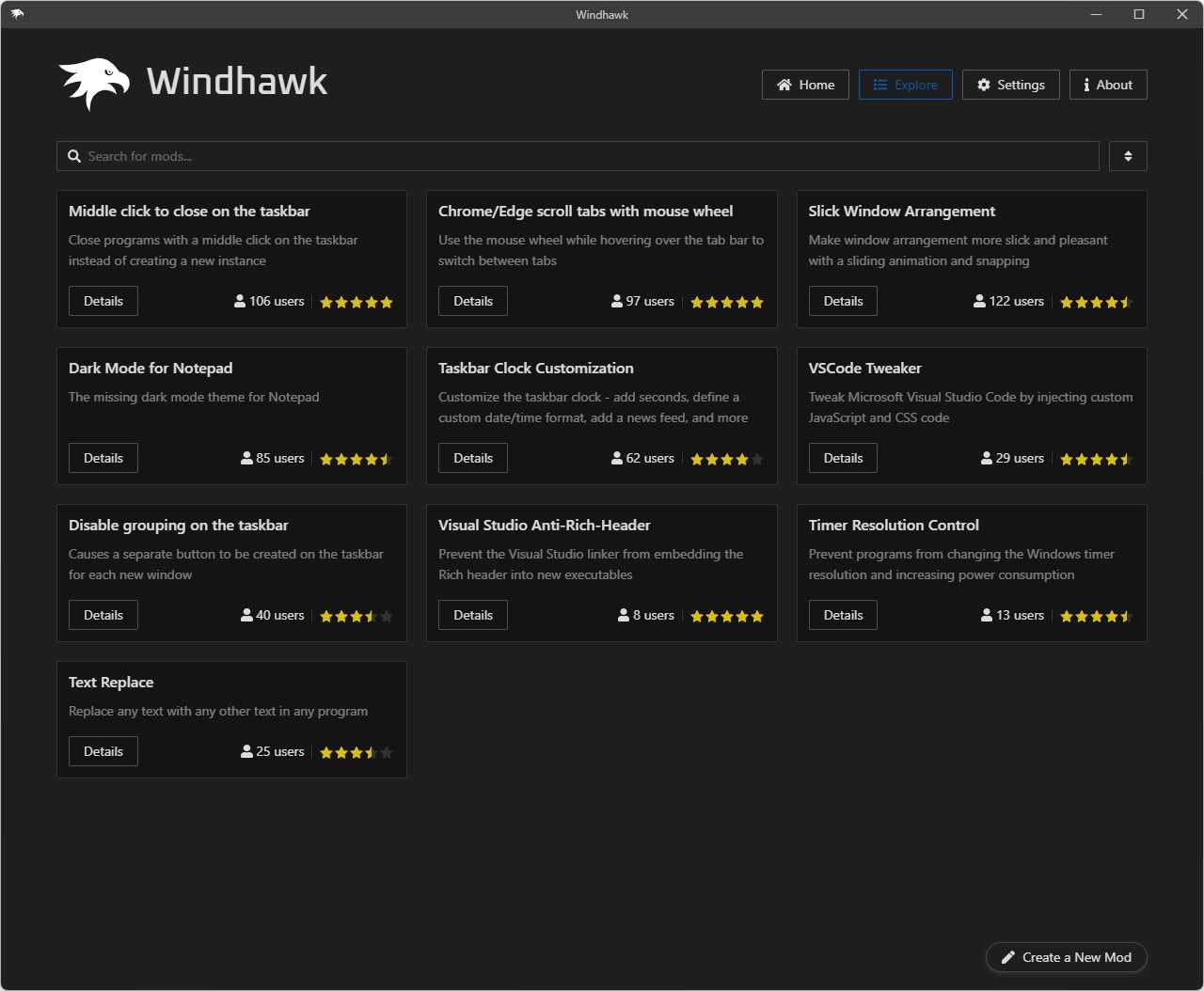The width and height of the screenshot is (1204, 991).
Task: Click 'The missing dark mode theme' description
Action: click(x=194, y=397)
